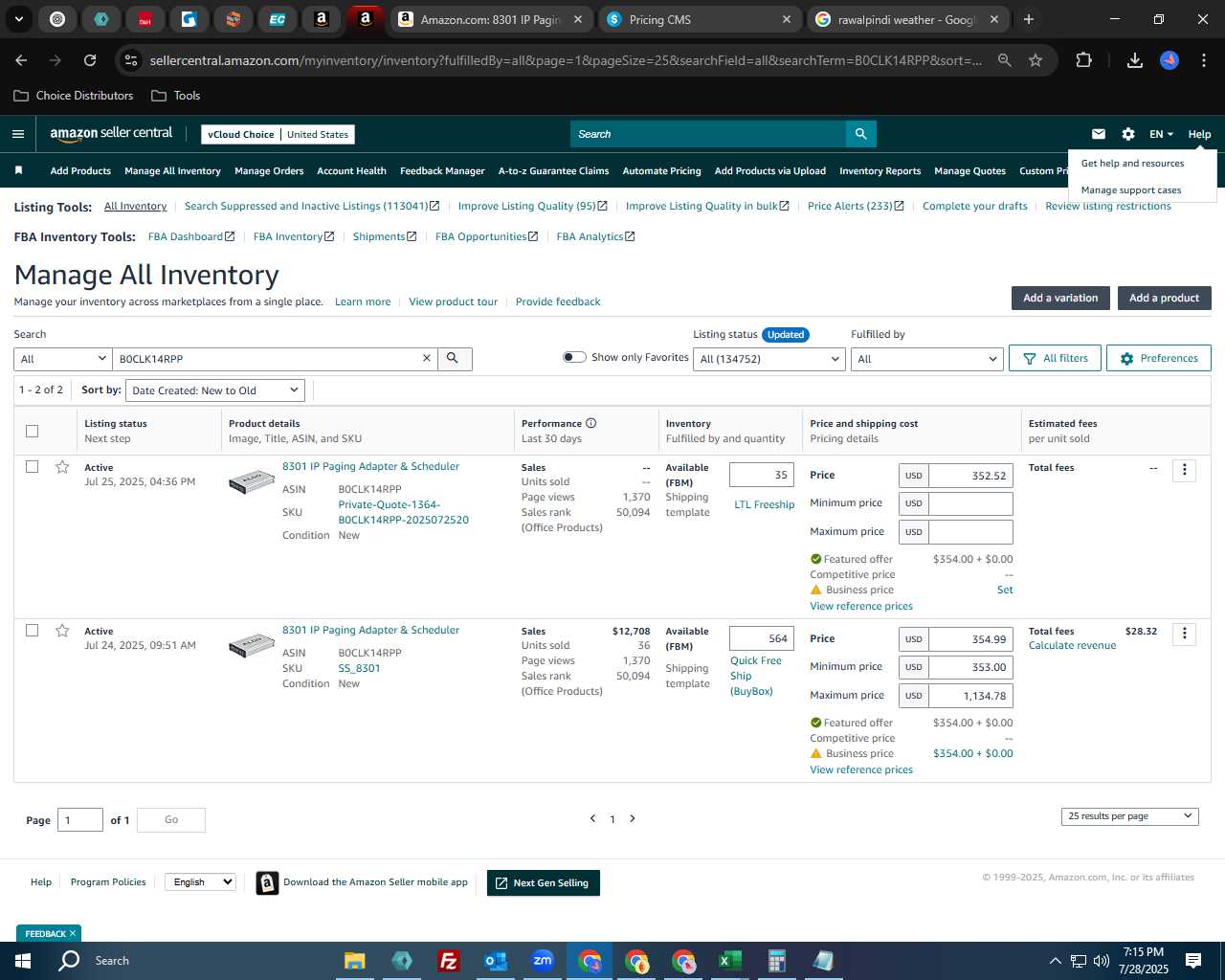The height and width of the screenshot is (980, 1225).
Task: Click the Next Gen Selling button
Action: tap(543, 882)
